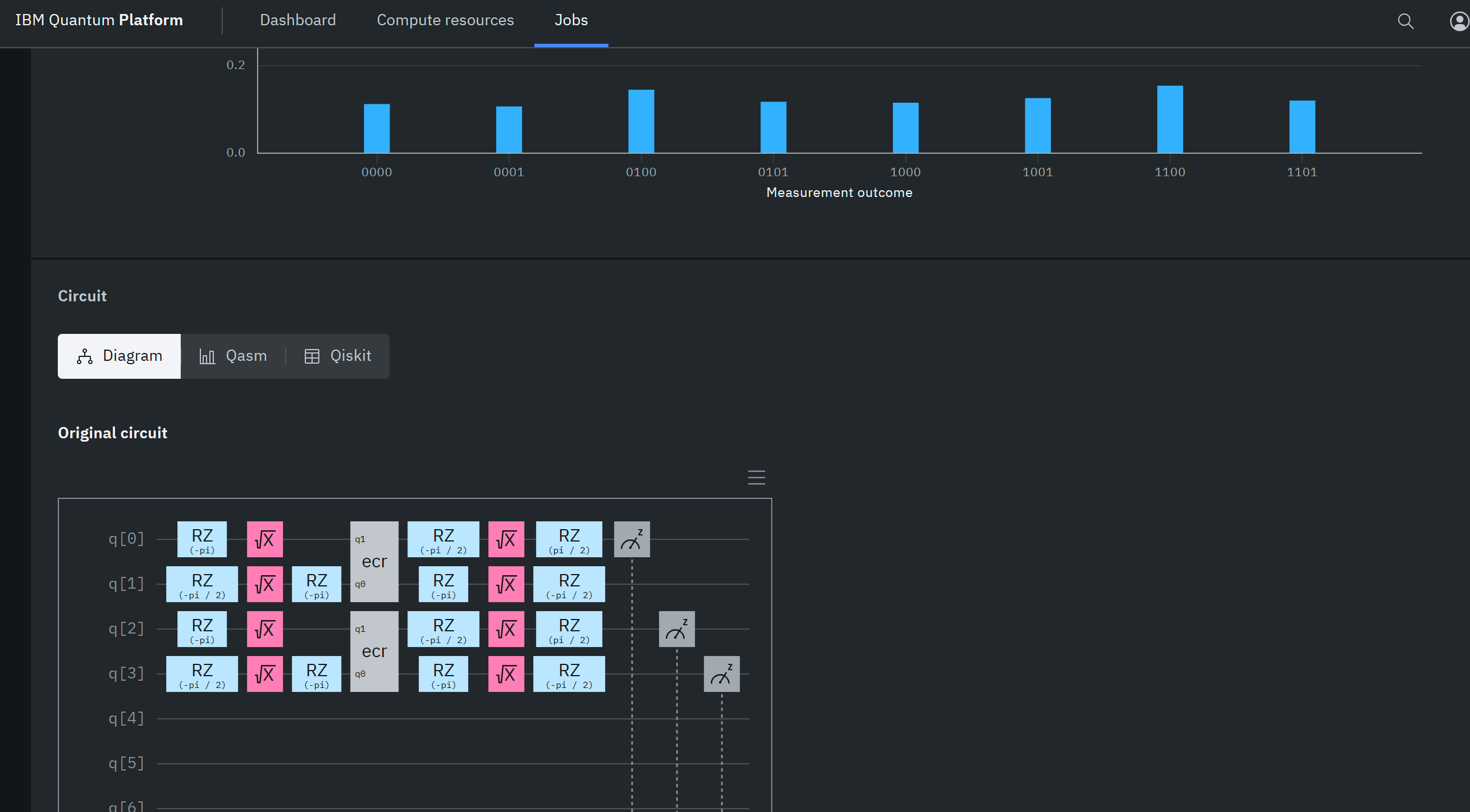Select the RZ(-pi) gate after ecr on q[1]
The width and height of the screenshot is (1470, 812).
point(443,584)
